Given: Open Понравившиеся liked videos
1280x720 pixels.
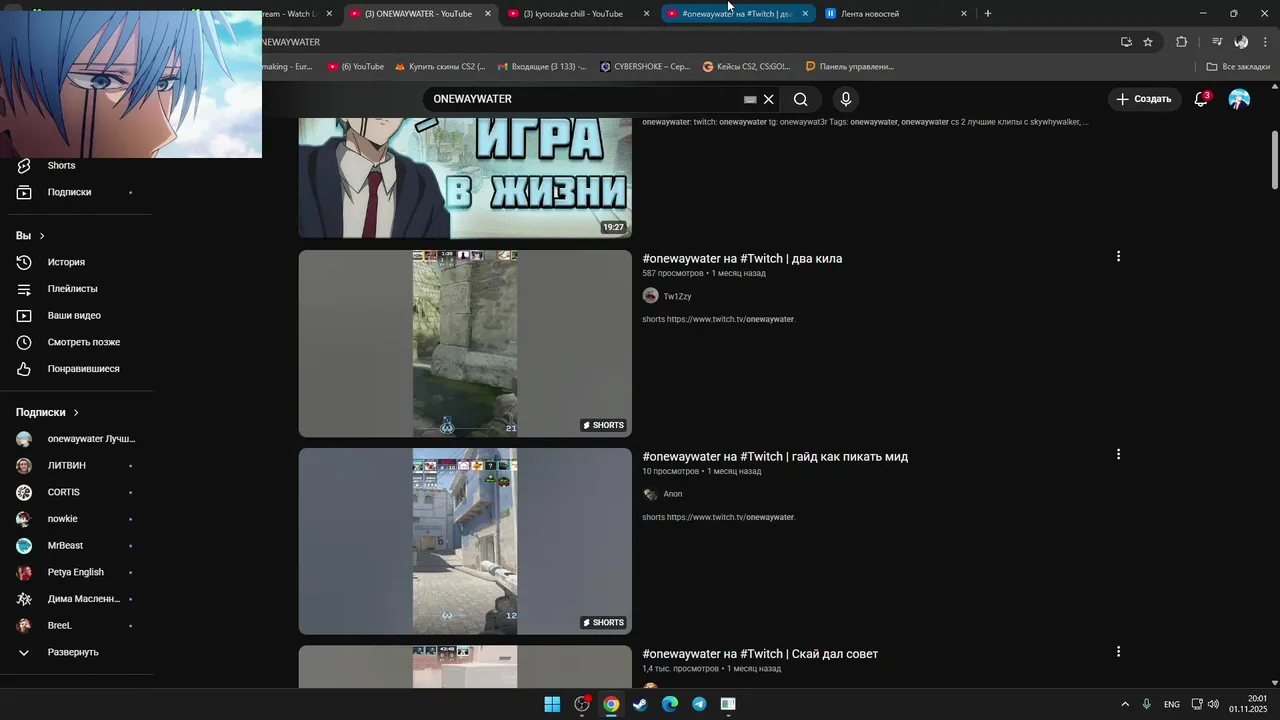Looking at the screenshot, I should point(83,369).
